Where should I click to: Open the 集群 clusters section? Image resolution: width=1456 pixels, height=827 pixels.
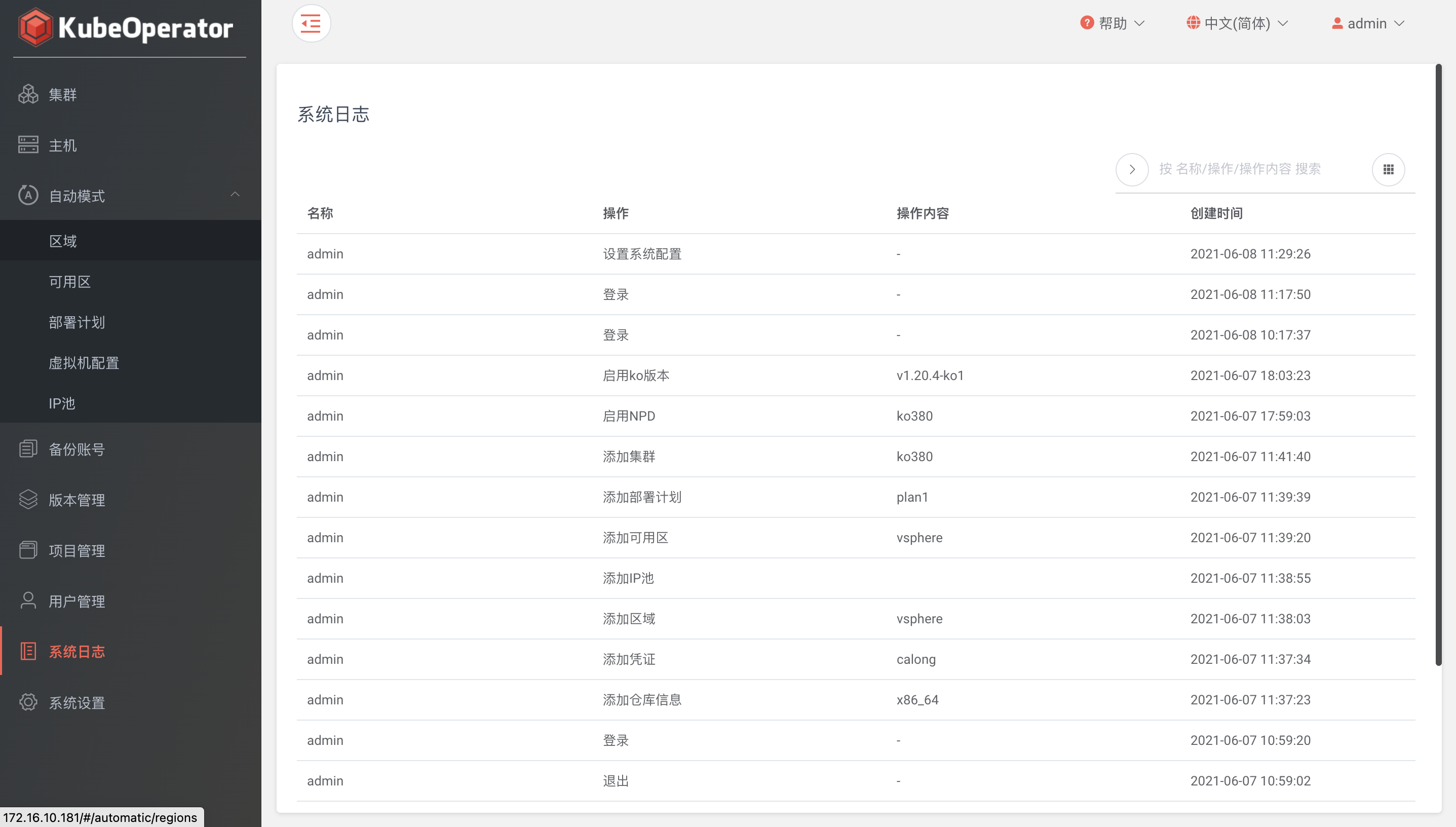[62, 95]
